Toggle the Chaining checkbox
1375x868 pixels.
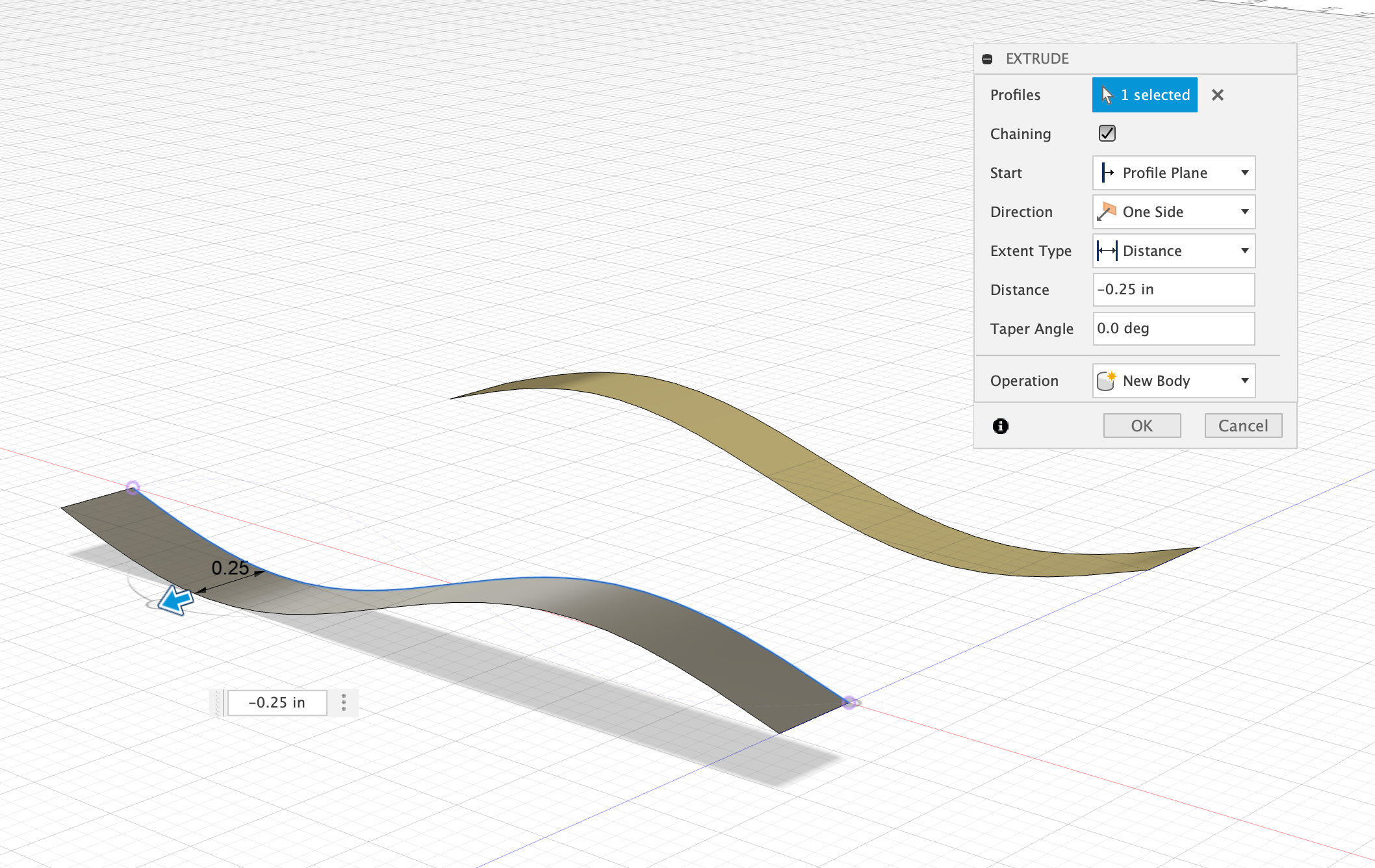pyautogui.click(x=1107, y=133)
